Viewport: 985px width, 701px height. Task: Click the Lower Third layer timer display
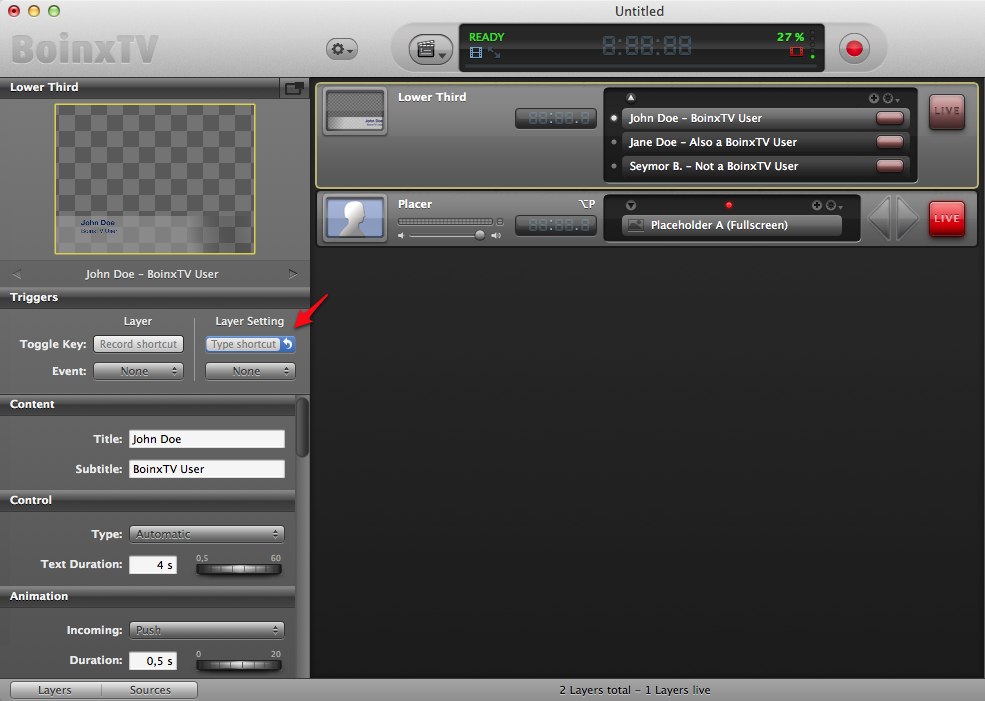tap(556, 118)
